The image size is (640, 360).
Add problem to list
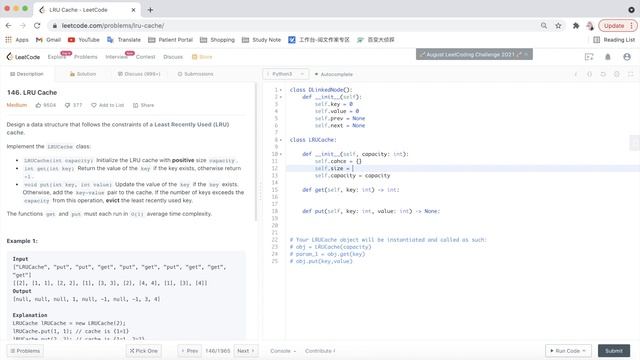tap(107, 105)
